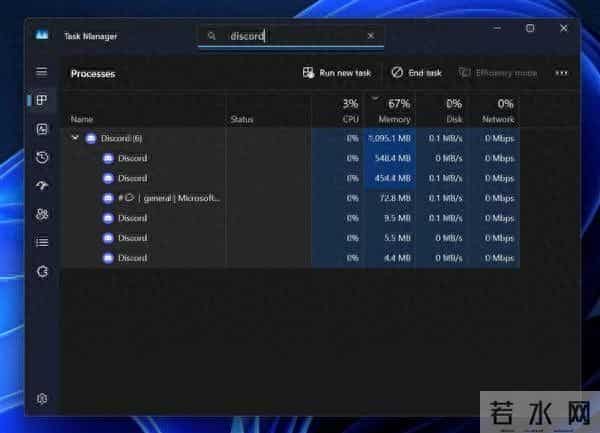Open the three-dot more options menu
The width and height of the screenshot is (600, 433).
point(561,73)
